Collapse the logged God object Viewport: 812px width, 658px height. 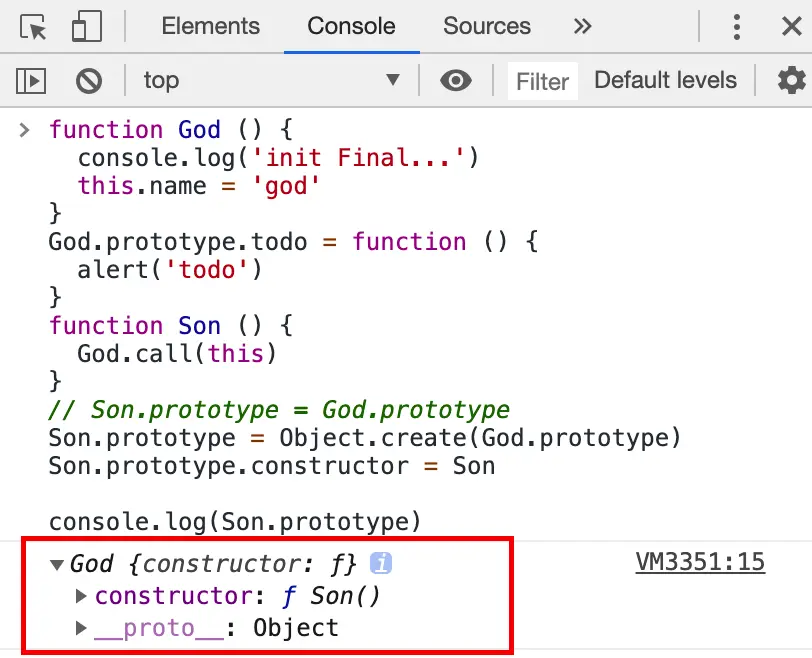coord(57,565)
